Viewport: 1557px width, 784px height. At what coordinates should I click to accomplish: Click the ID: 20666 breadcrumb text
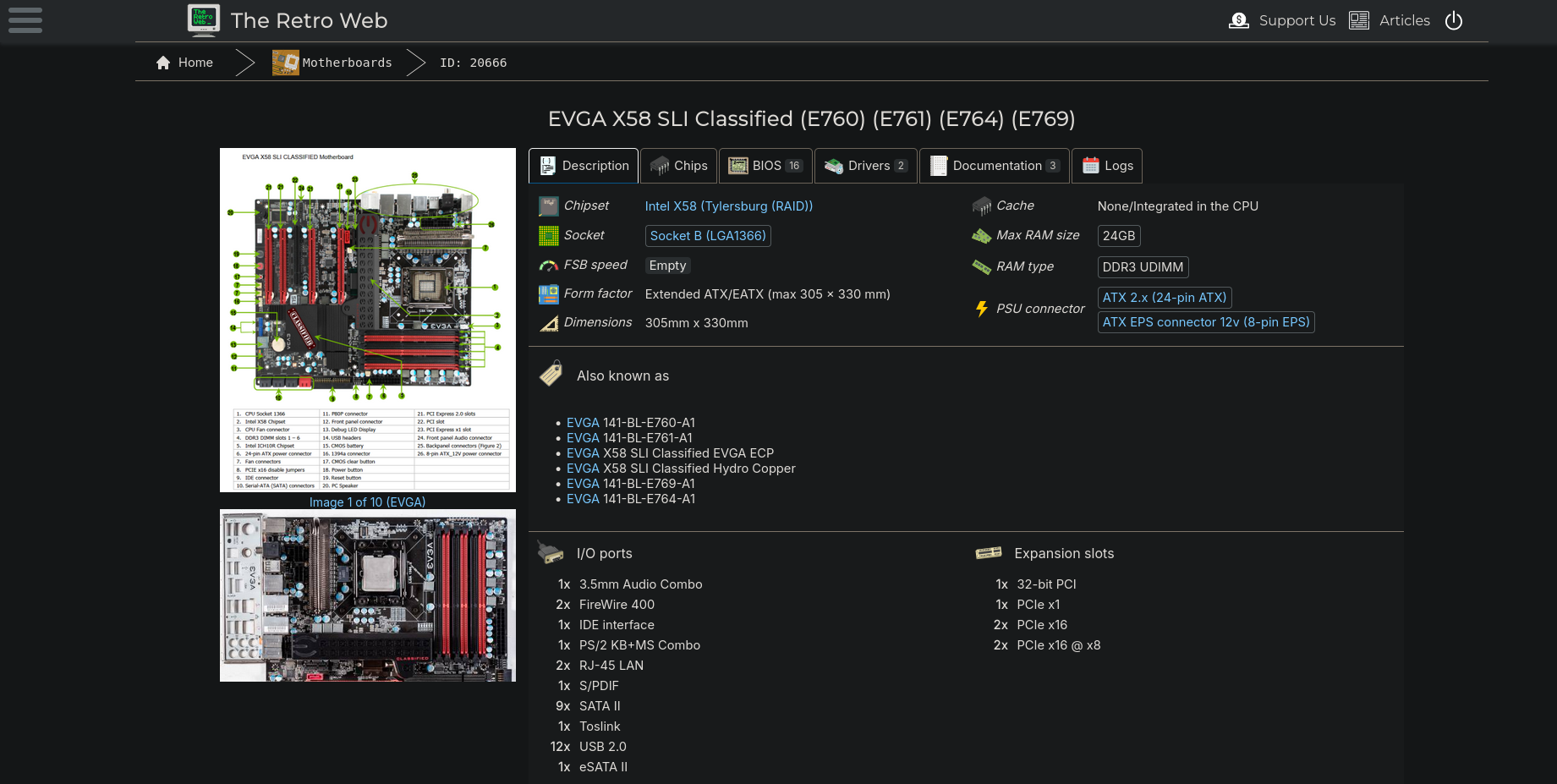pyautogui.click(x=474, y=63)
